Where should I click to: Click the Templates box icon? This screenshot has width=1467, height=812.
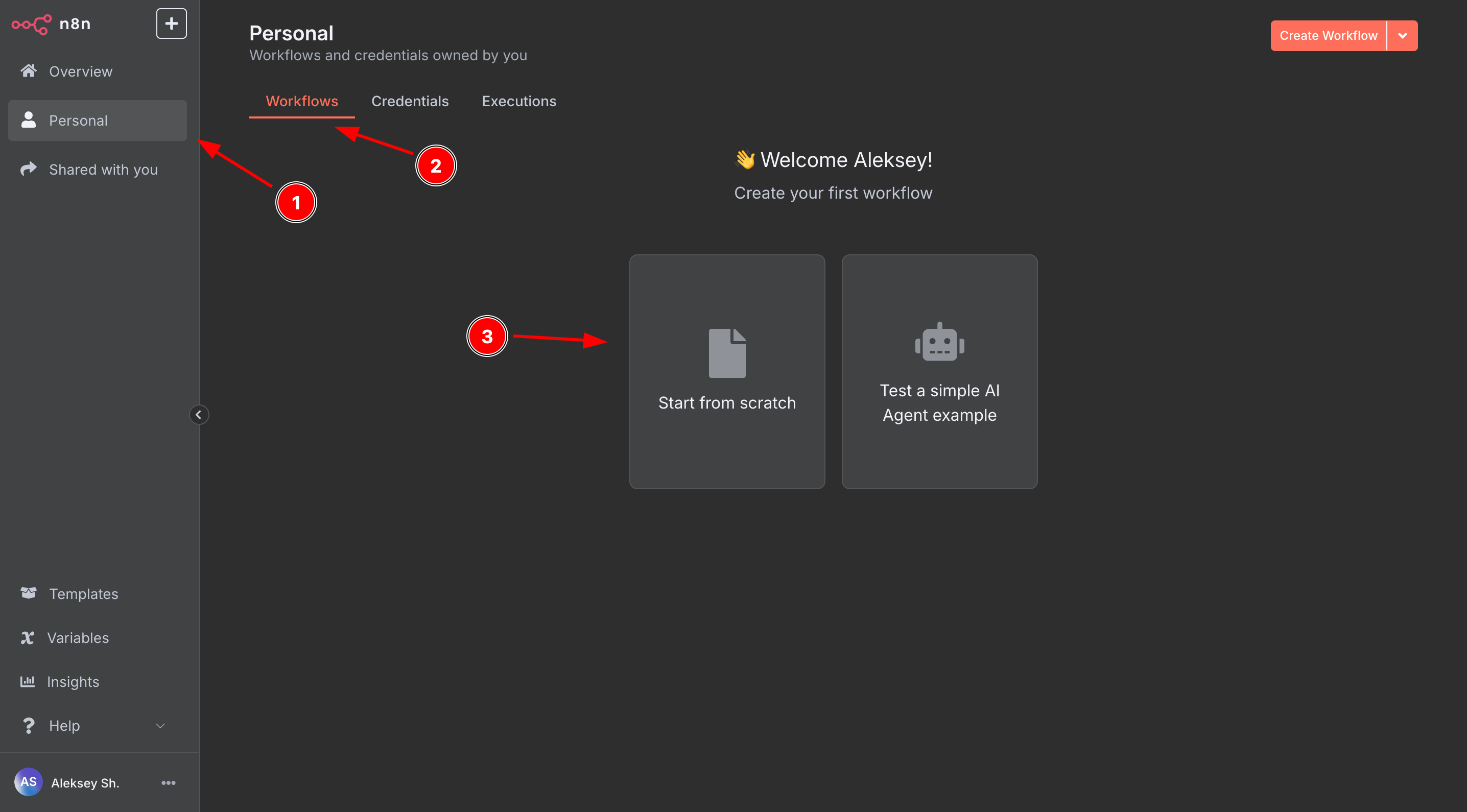(x=29, y=593)
